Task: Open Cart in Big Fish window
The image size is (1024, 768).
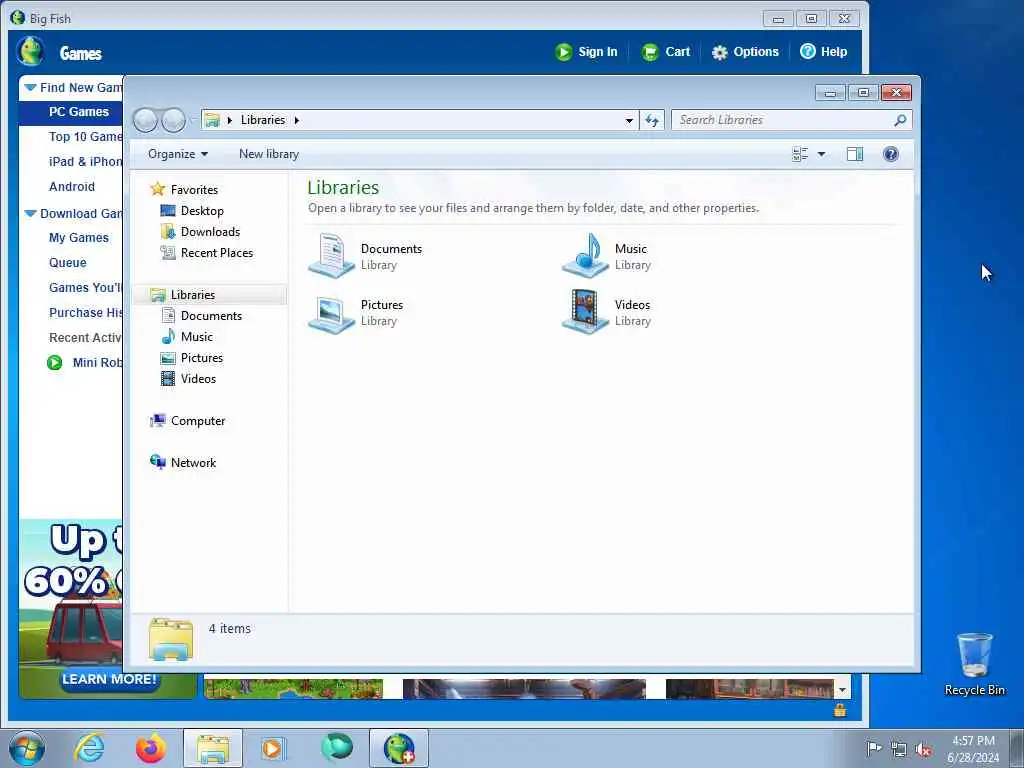Action: (665, 52)
